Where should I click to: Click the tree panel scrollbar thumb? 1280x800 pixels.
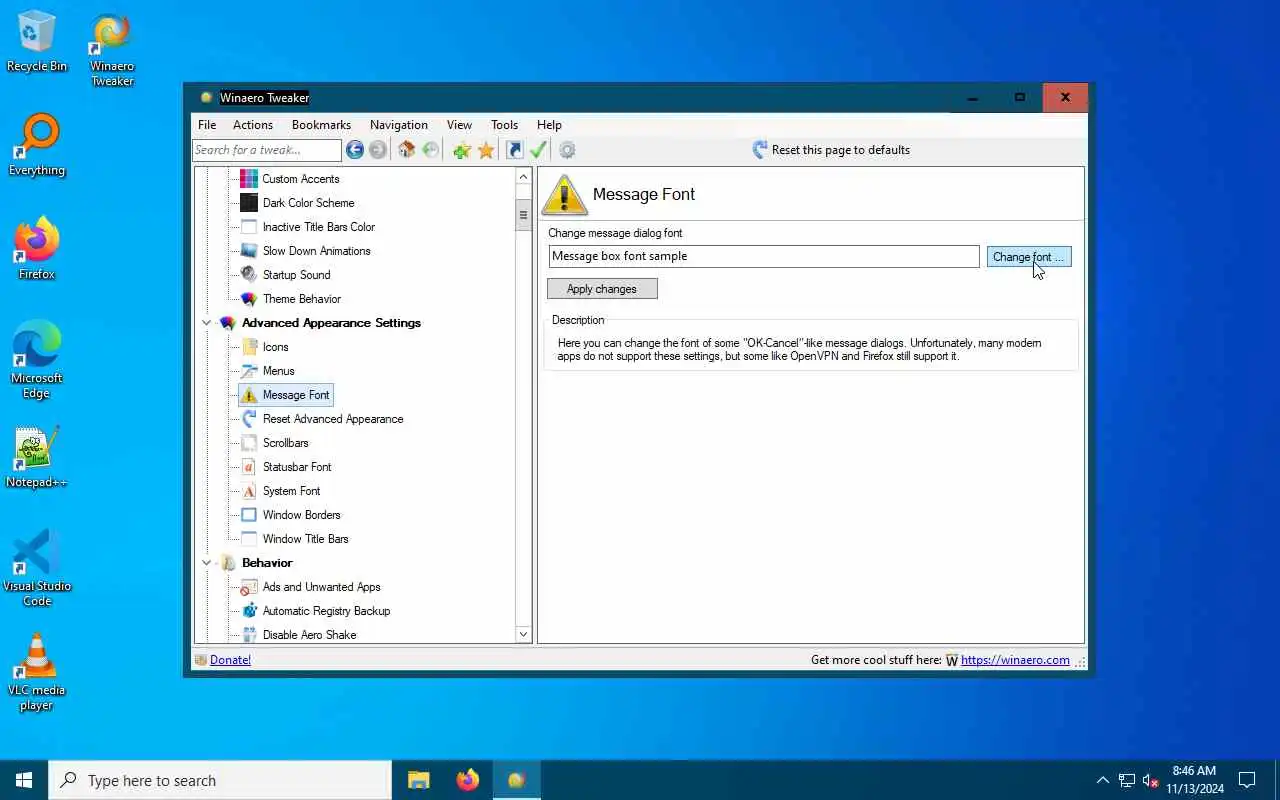tap(523, 215)
